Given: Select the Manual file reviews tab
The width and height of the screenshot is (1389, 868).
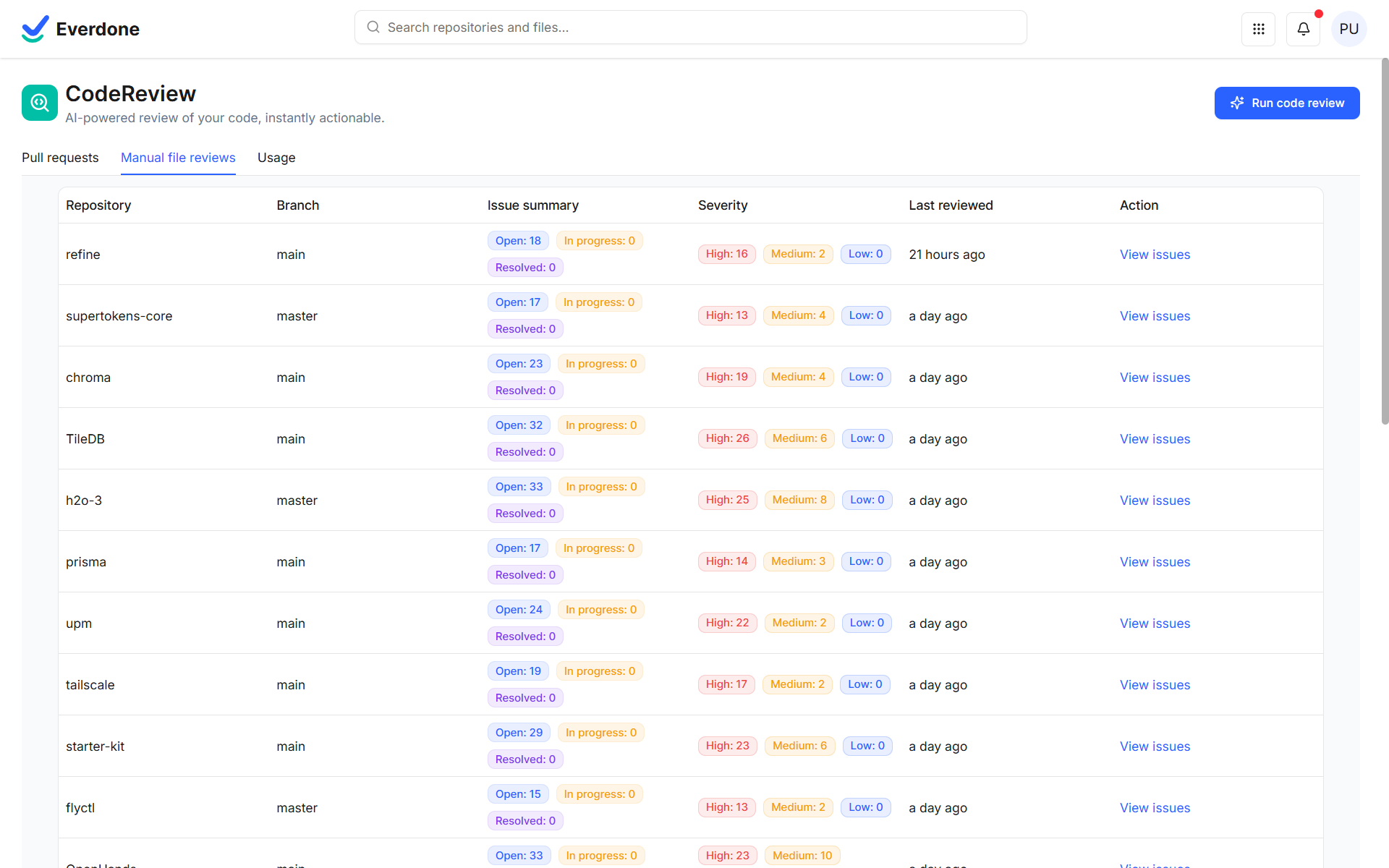Looking at the screenshot, I should [x=178, y=158].
